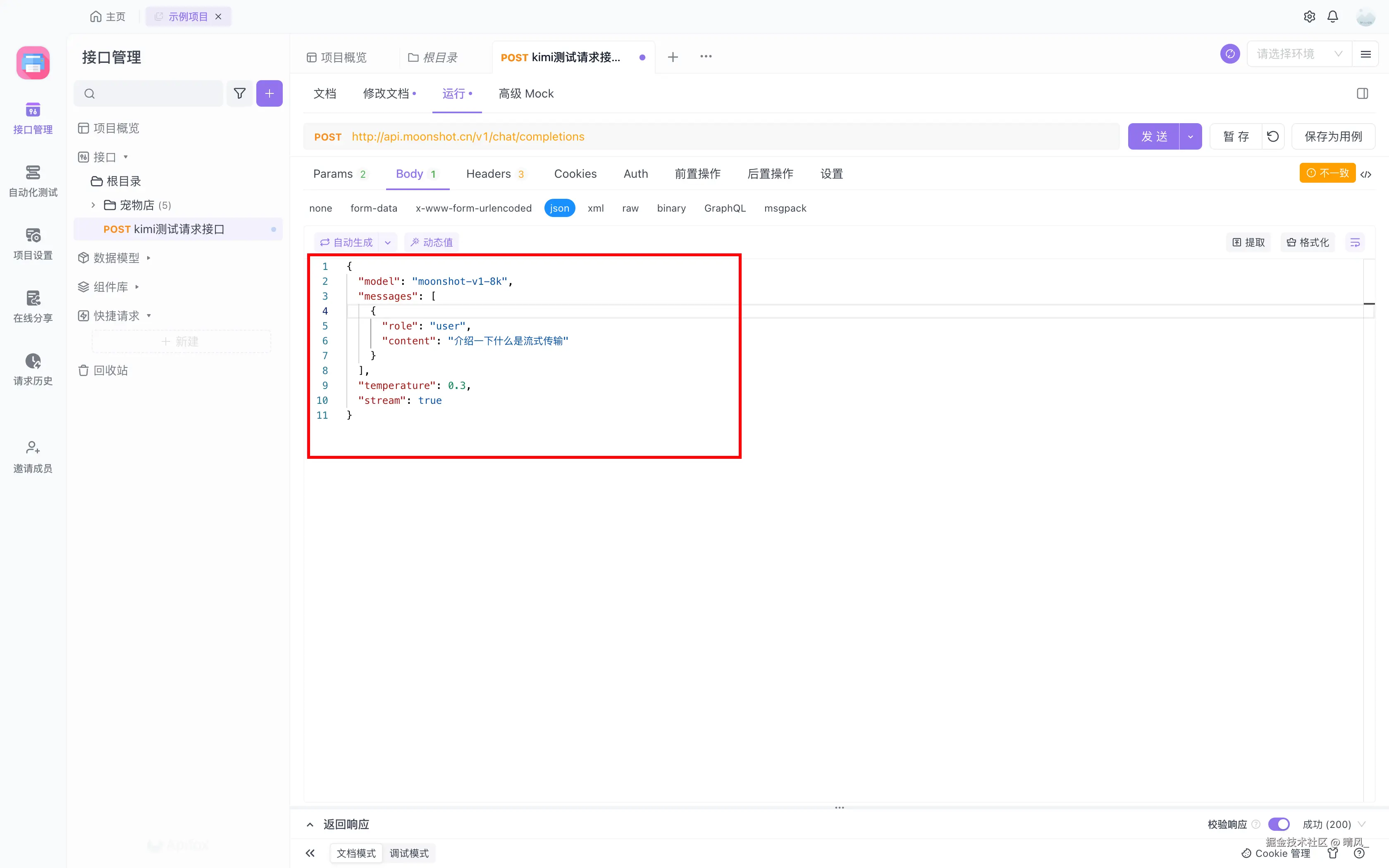1389x868 pixels.
Task: Open 自动化测试 in sidebar
Action: pyautogui.click(x=33, y=180)
